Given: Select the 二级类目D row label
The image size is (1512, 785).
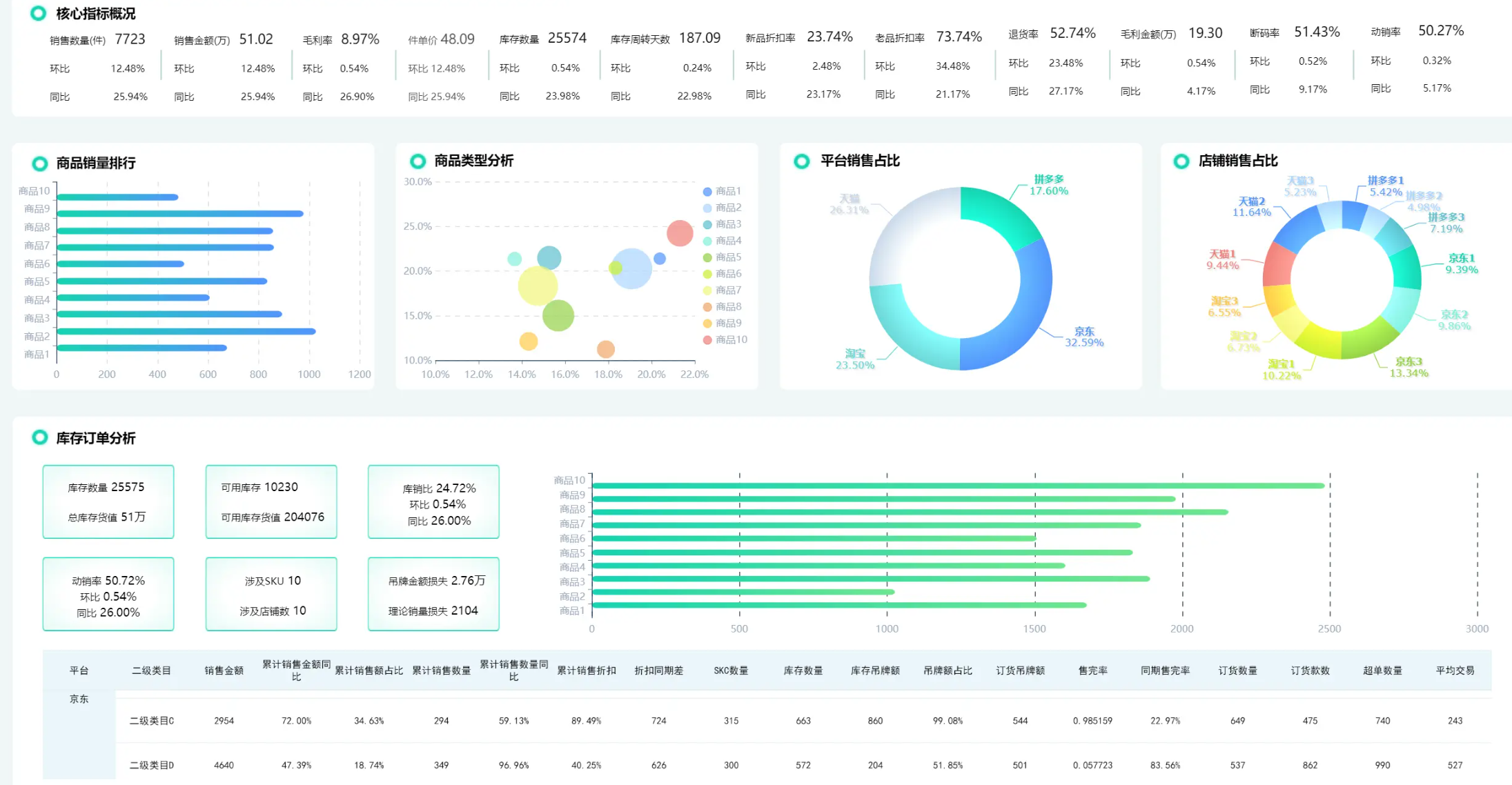Looking at the screenshot, I should click(x=151, y=765).
